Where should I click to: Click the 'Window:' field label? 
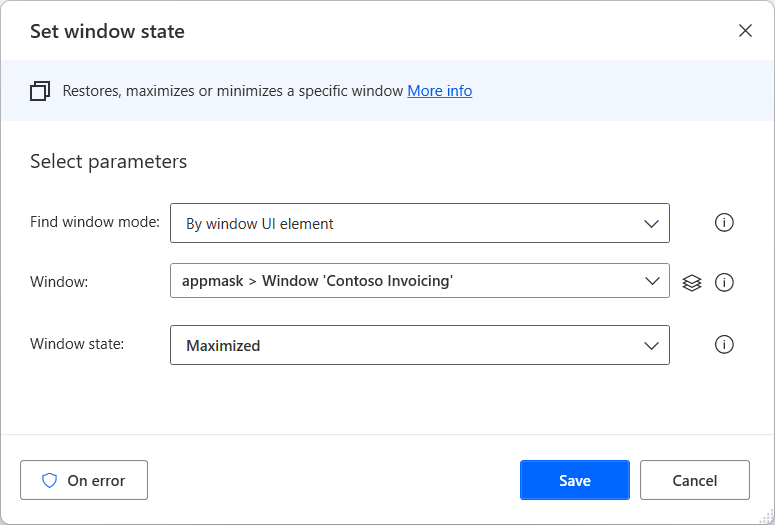(59, 282)
